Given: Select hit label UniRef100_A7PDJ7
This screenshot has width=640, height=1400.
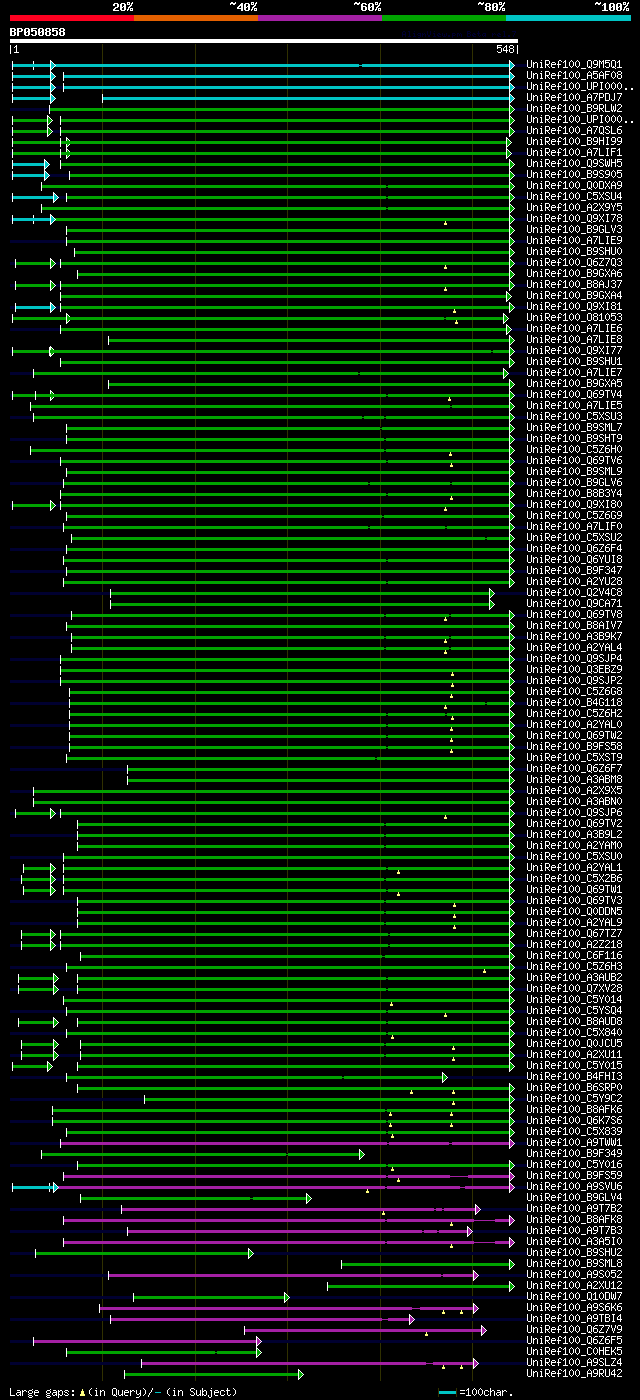Looking at the screenshot, I should (x=576, y=97).
